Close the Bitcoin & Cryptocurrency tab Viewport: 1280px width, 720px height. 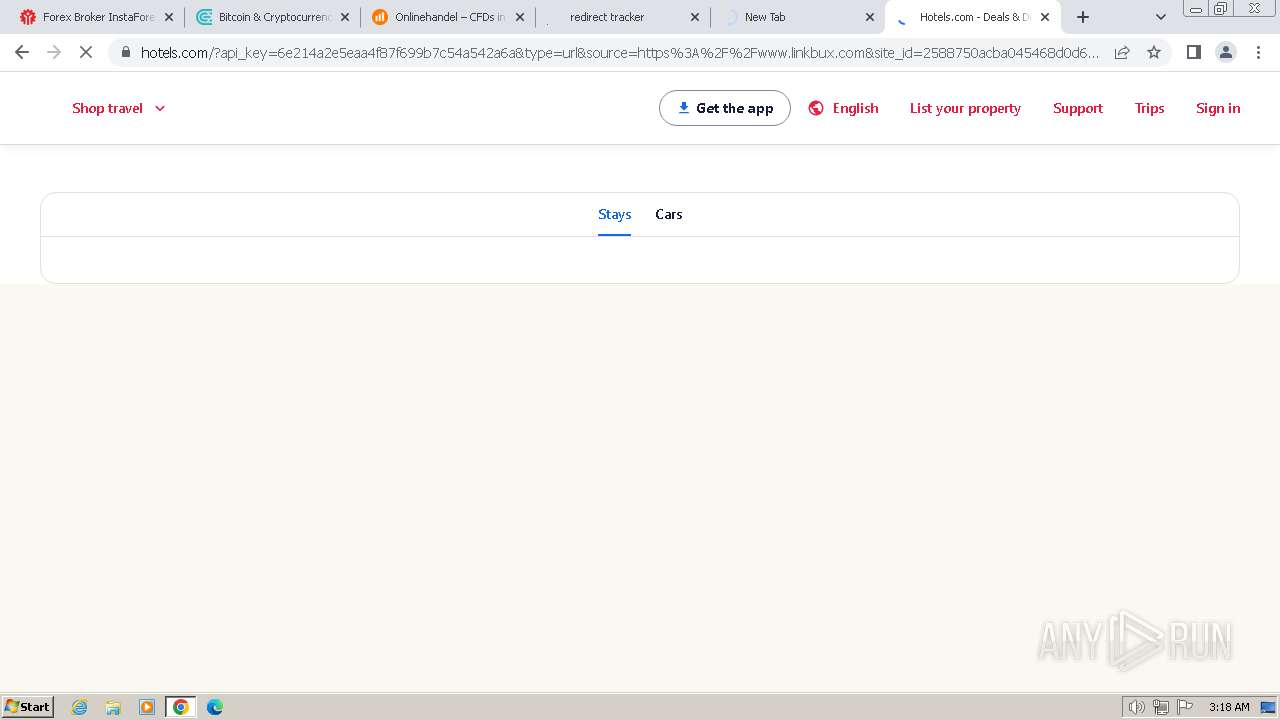(345, 17)
